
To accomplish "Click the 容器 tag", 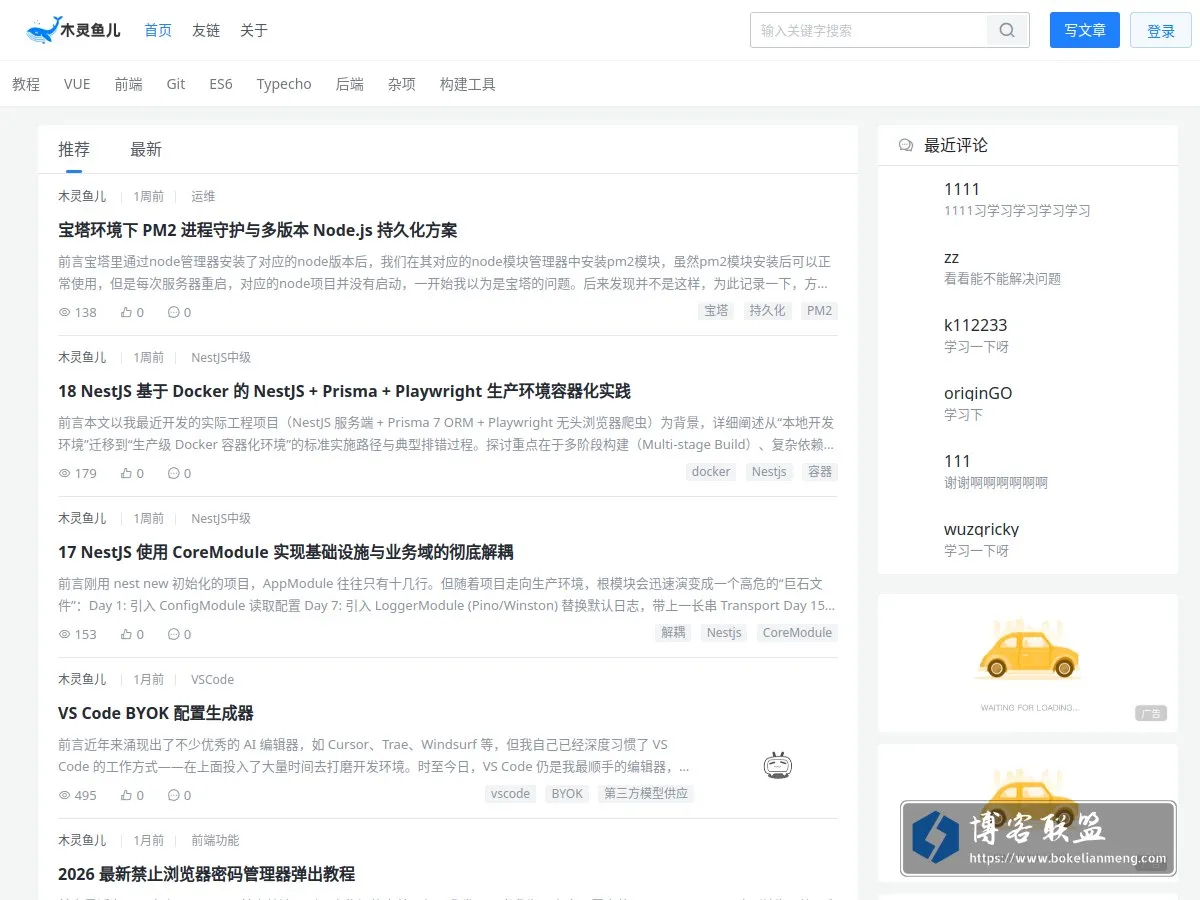I will [x=820, y=472].
